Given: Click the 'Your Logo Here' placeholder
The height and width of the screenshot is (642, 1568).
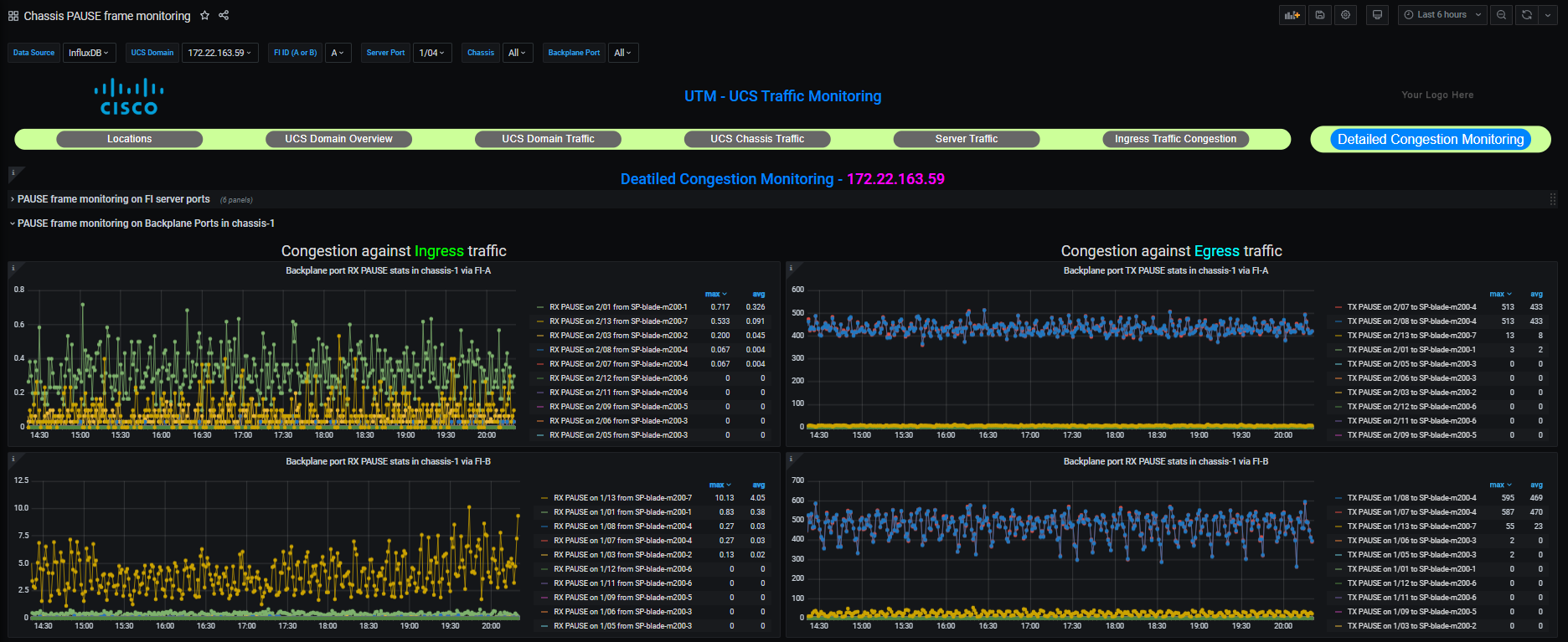Looking at the screenshot, I should click(1437, 95).
